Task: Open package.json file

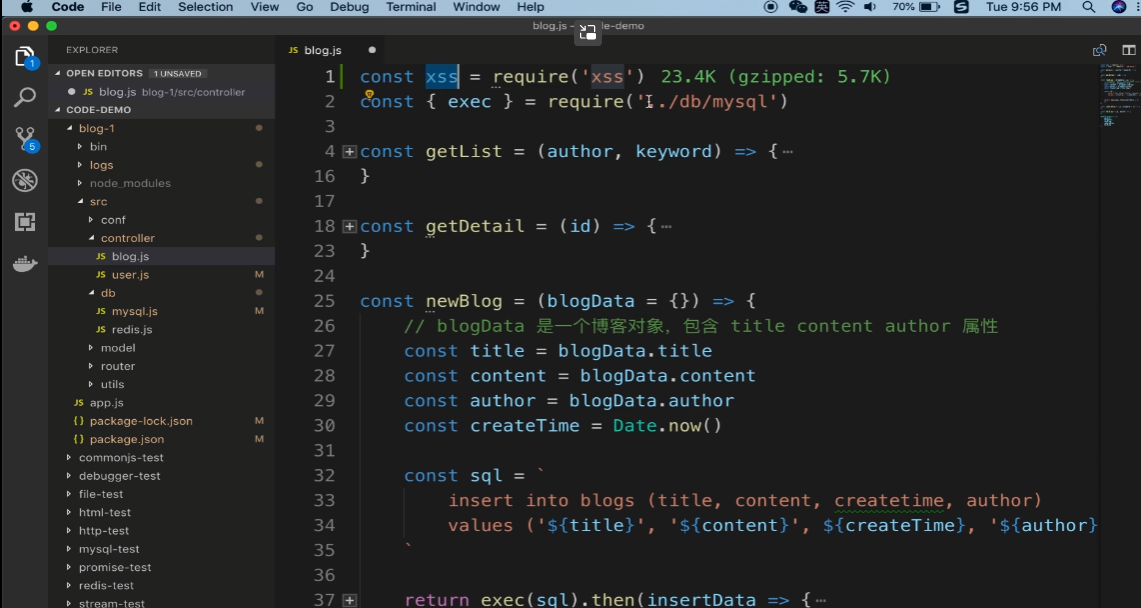Action: point(162,439)
